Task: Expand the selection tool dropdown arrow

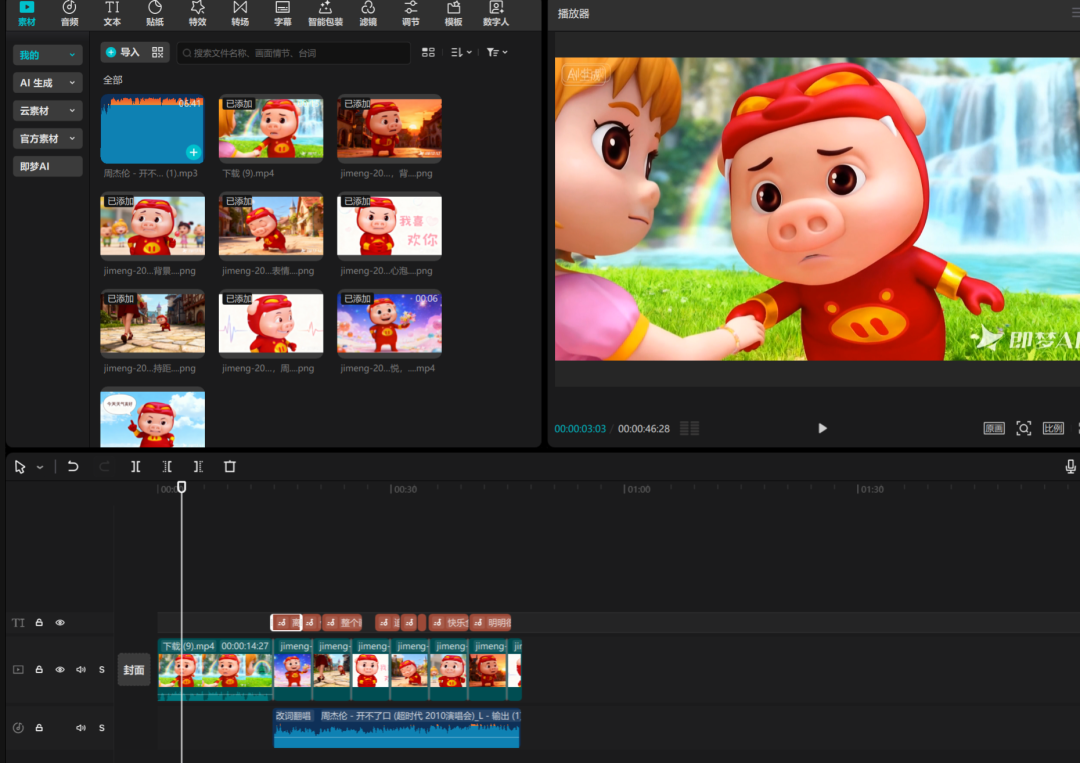Action: click(x=40, y=467)
